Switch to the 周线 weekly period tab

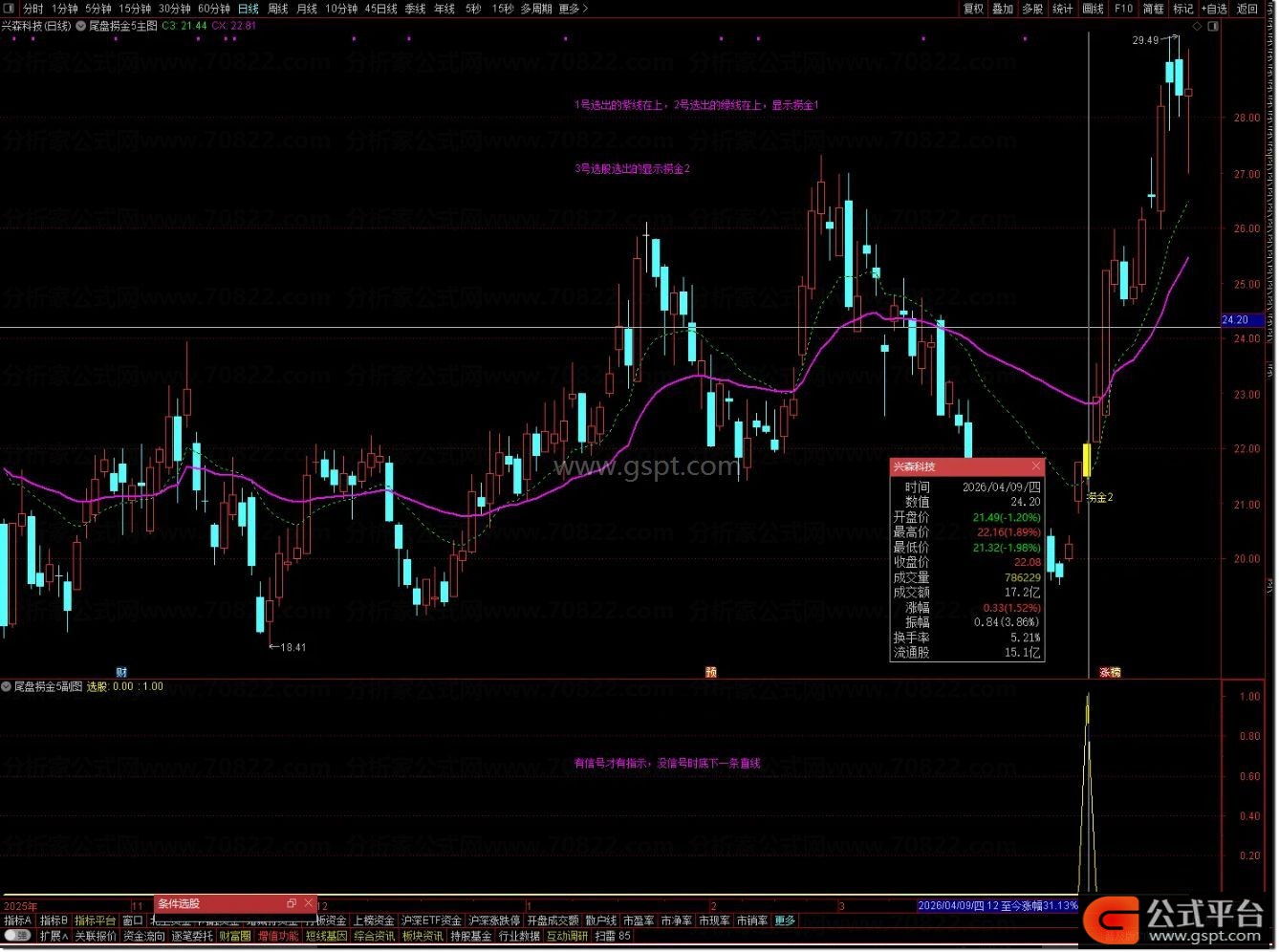click(277, 9)
